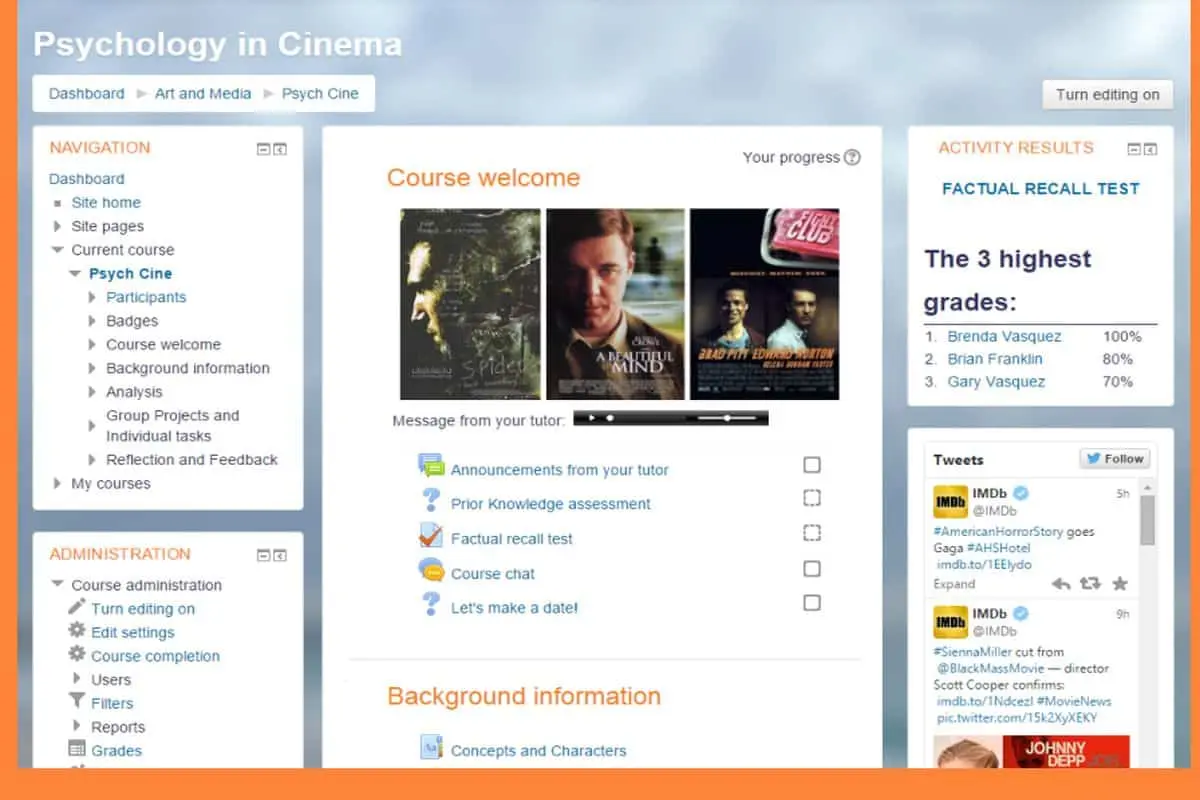Go to Dashboard via the breadcrumb

(x=87, y=94)
